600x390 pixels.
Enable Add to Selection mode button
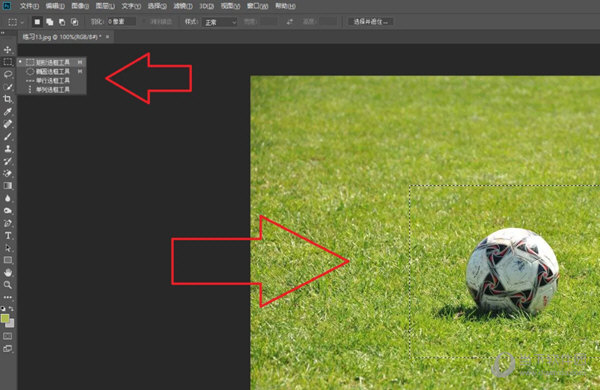(50, 22)
